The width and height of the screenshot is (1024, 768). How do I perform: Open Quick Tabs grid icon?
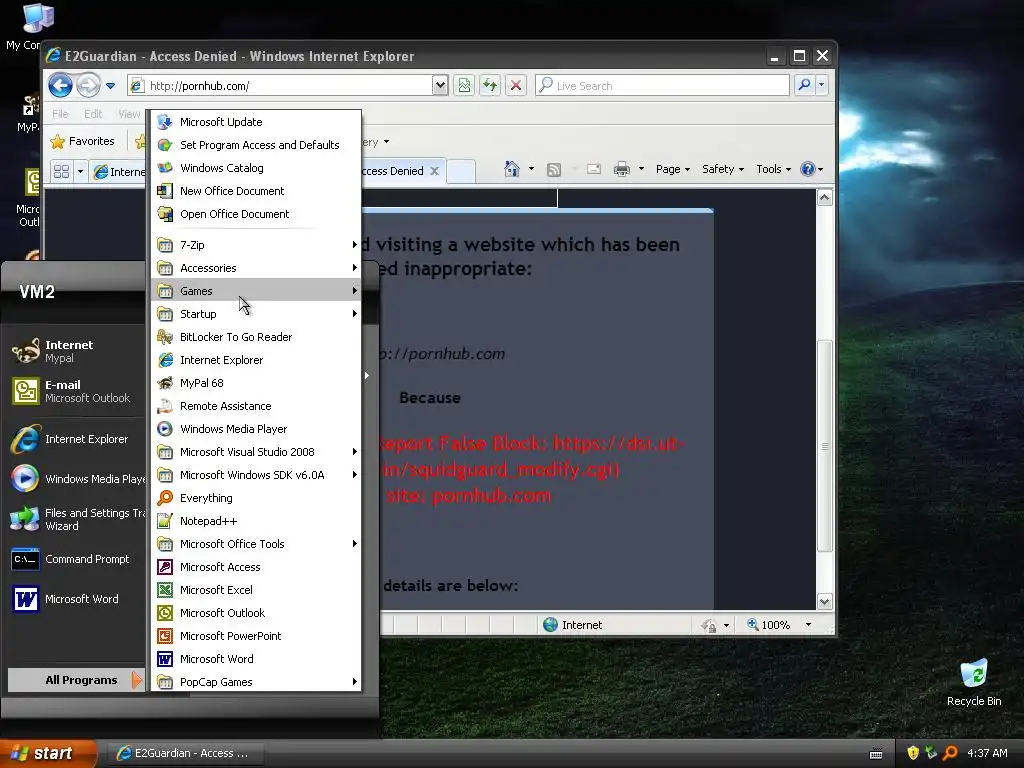pyautogui.click(x=61, y=171)
